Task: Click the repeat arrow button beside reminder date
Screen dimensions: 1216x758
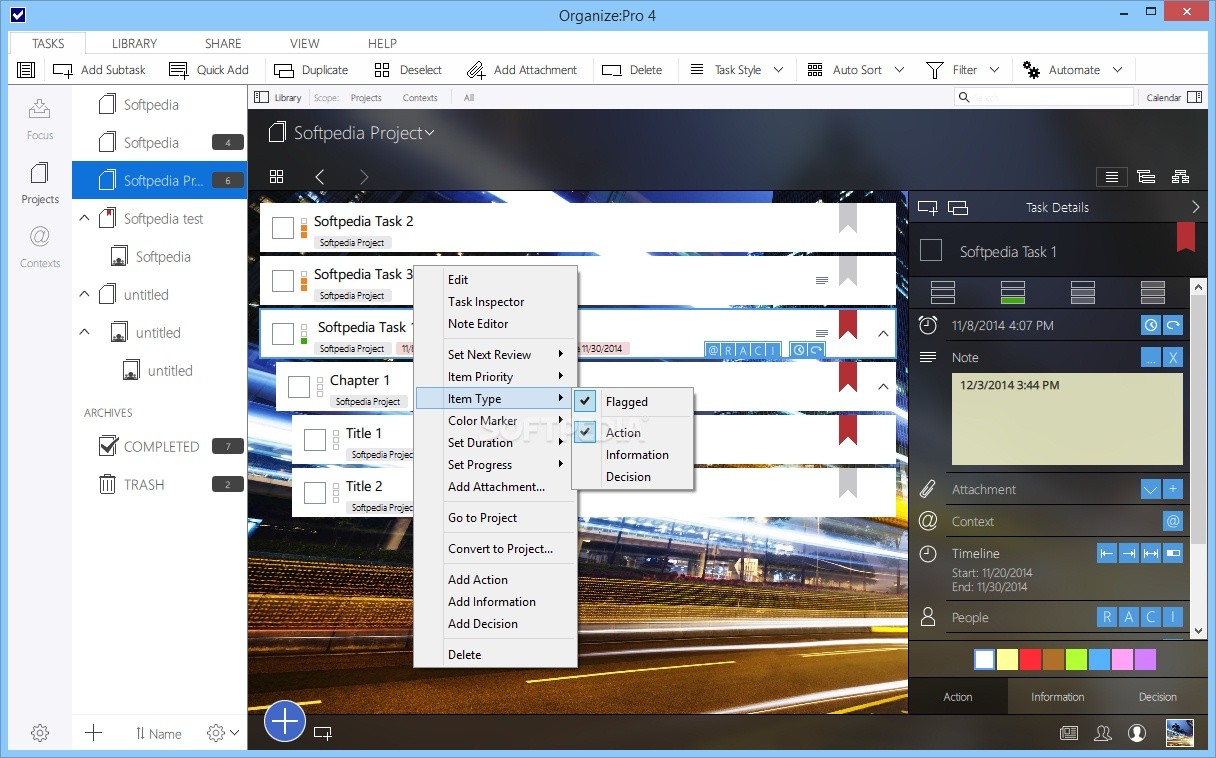Action: pos(1173,325)
